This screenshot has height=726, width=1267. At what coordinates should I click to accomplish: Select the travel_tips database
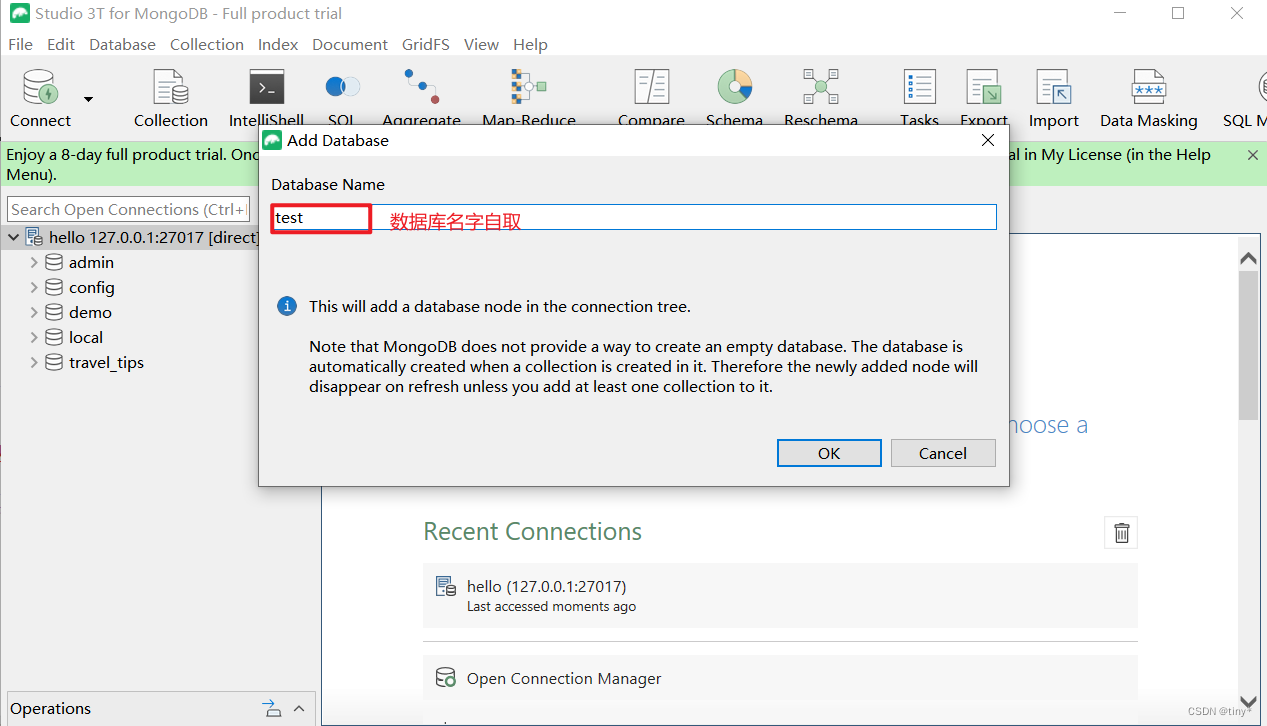[x=106, y=362]
